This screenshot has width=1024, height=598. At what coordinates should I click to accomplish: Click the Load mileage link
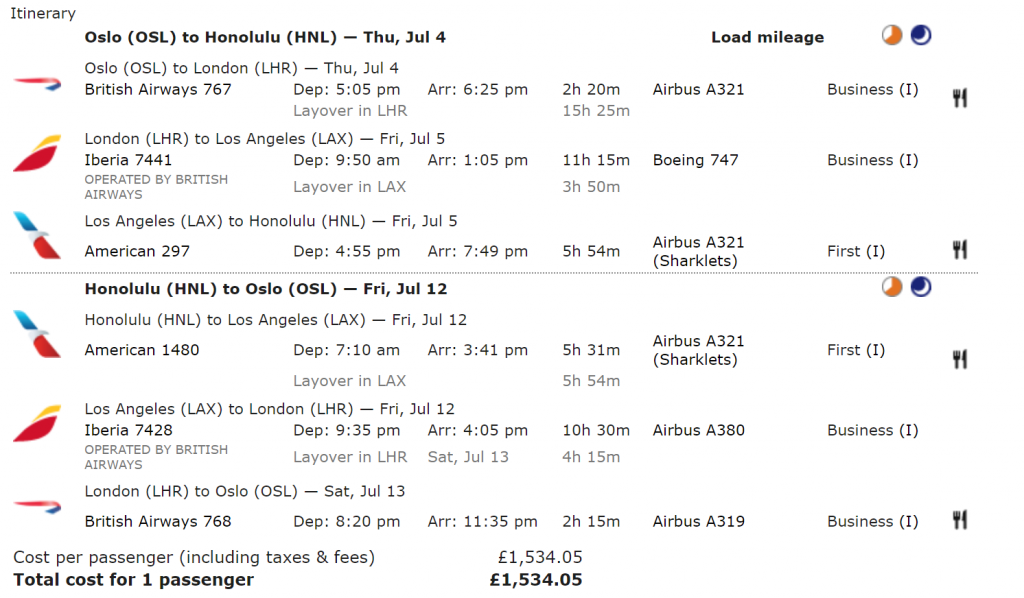767,37
